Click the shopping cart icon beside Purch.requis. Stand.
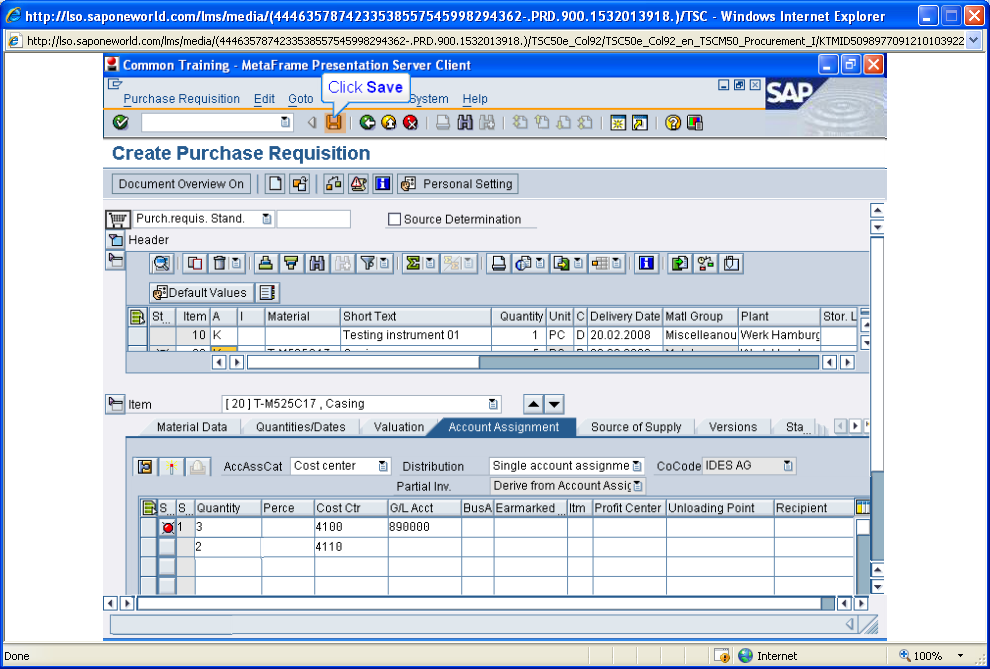The height and width of the screenshot is (669, 990). click(x=117, y=220)
